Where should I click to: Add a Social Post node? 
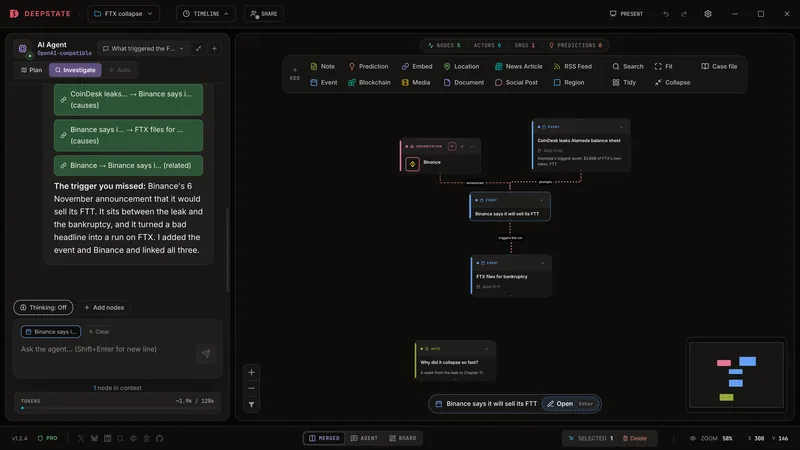click(516, 82)
